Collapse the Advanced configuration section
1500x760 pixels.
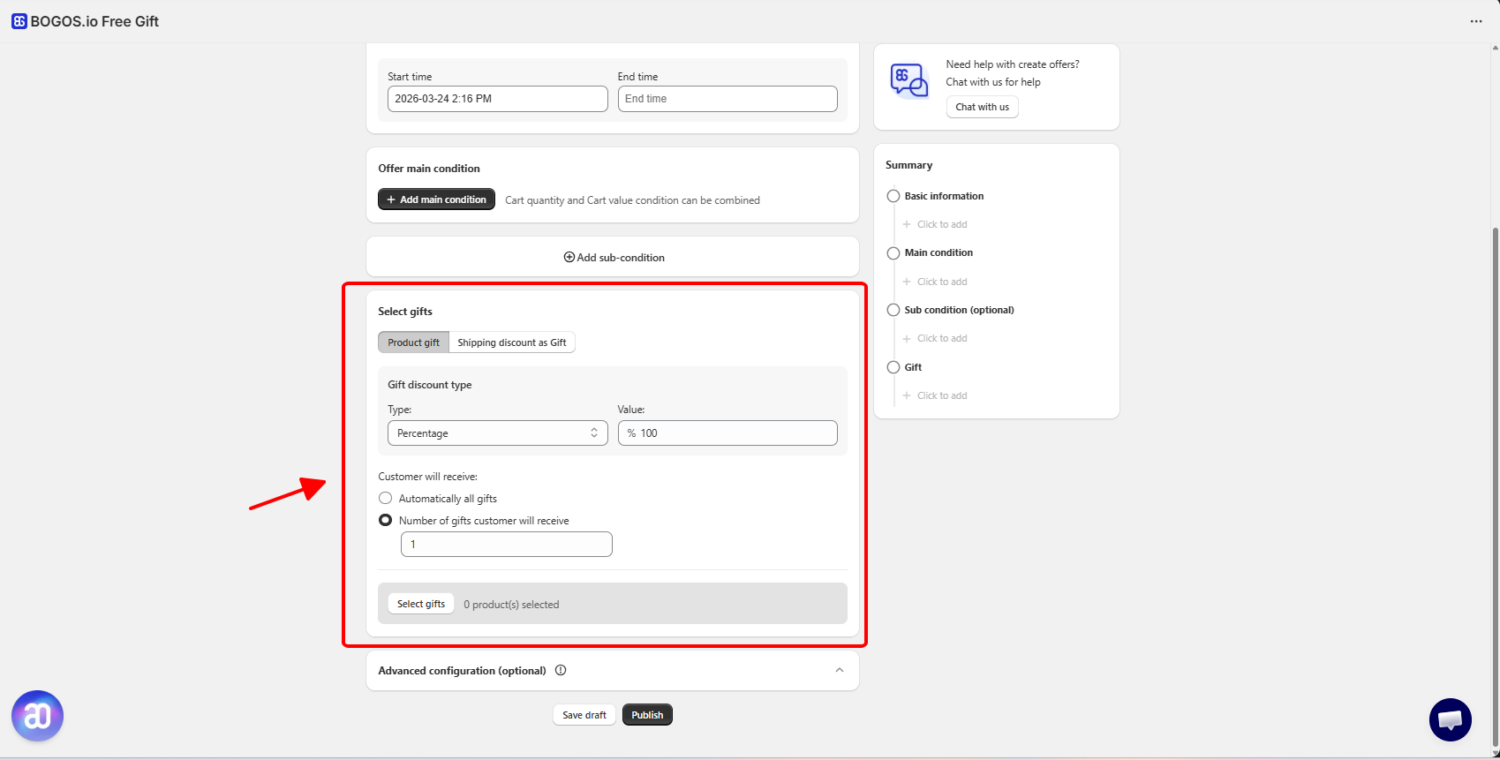[840, 671]
